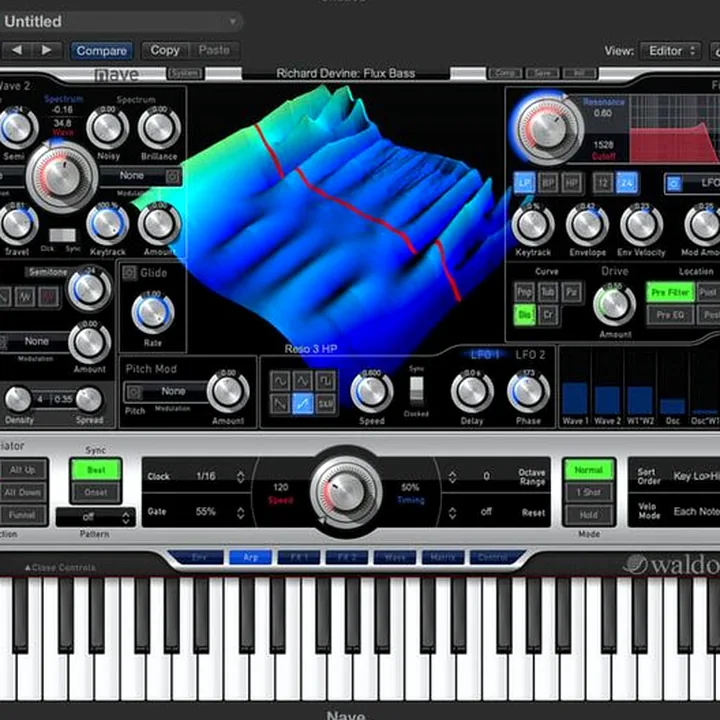Click the Drive Amount knob
Image resolution: width=720 pixels, height=720 pixels.
point(614,304)
